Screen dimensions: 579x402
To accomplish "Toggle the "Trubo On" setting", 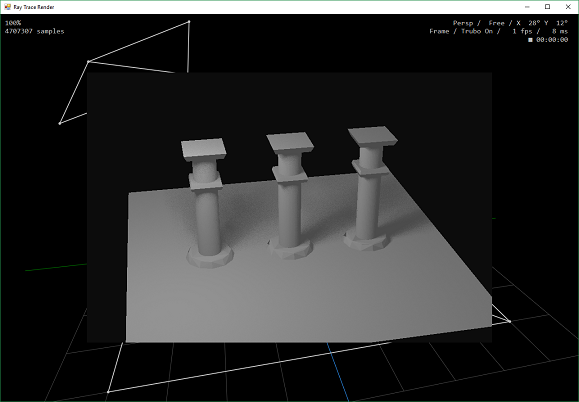I will (x=477, y=31).
